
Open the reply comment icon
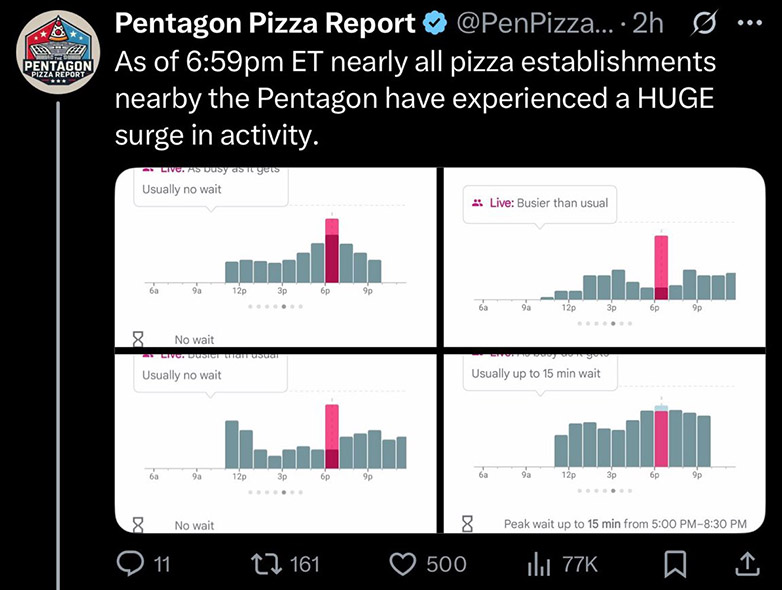pyautogui.click(x=130, y=564)
